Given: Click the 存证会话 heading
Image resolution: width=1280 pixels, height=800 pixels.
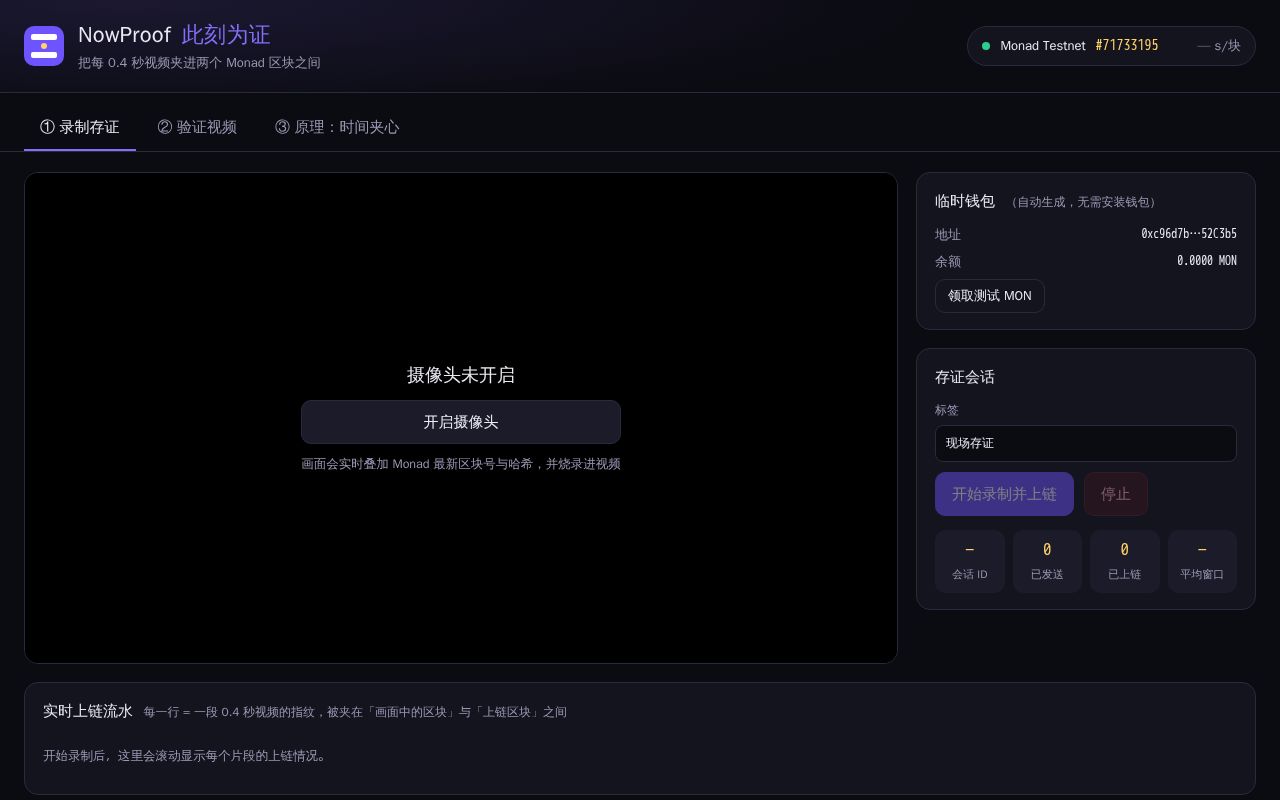Looking at the screenshot, I should tap(965, 377).
